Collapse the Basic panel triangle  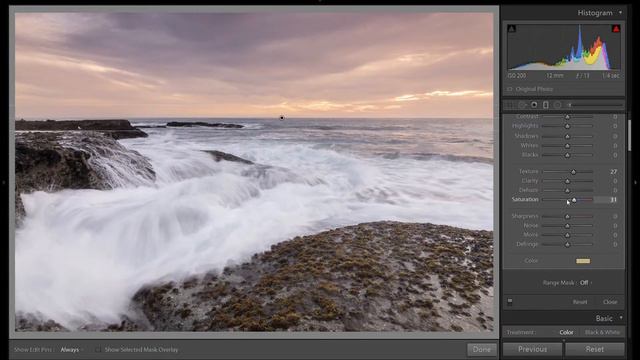pos(621,318)
